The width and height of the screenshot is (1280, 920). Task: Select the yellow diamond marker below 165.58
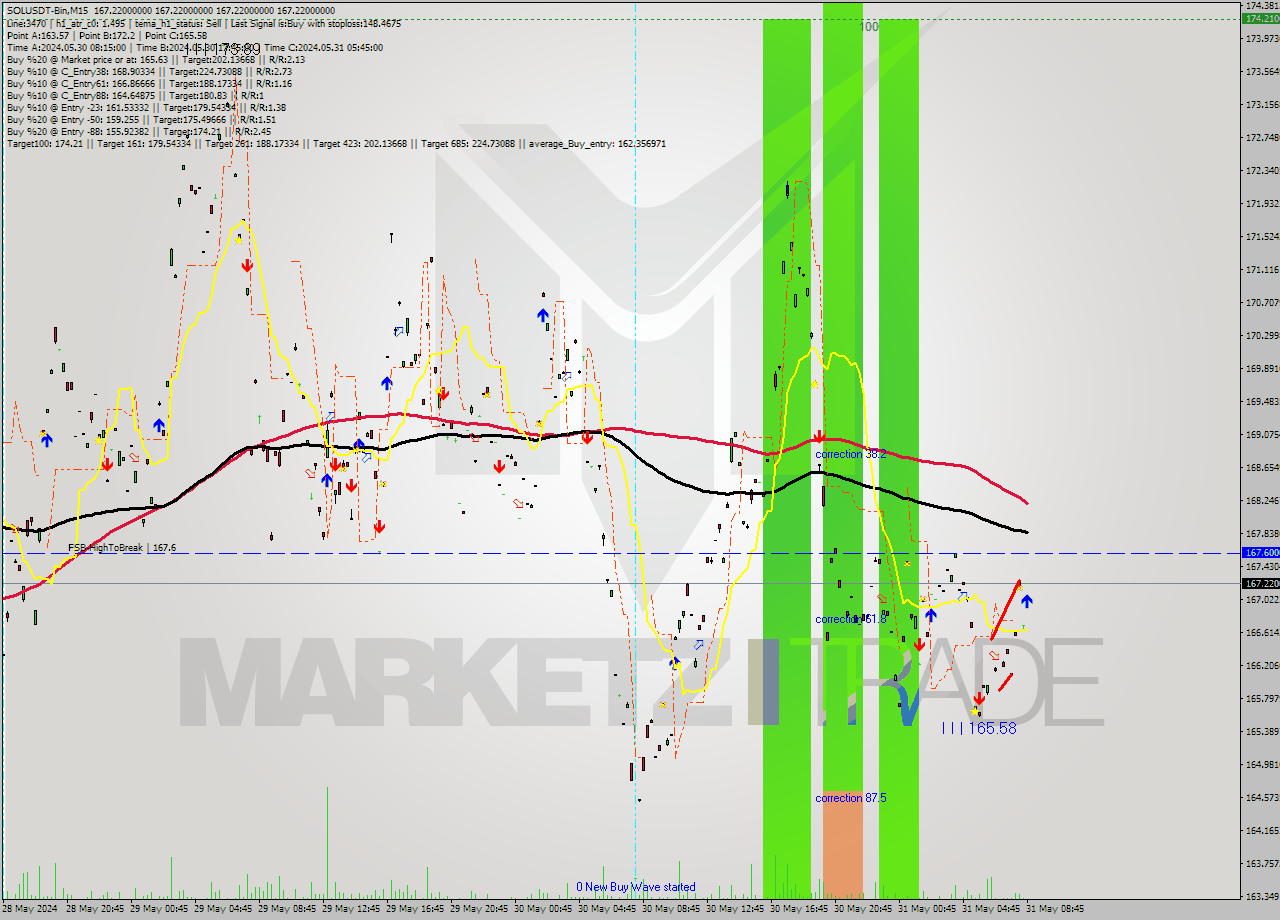tap(975, 714)
